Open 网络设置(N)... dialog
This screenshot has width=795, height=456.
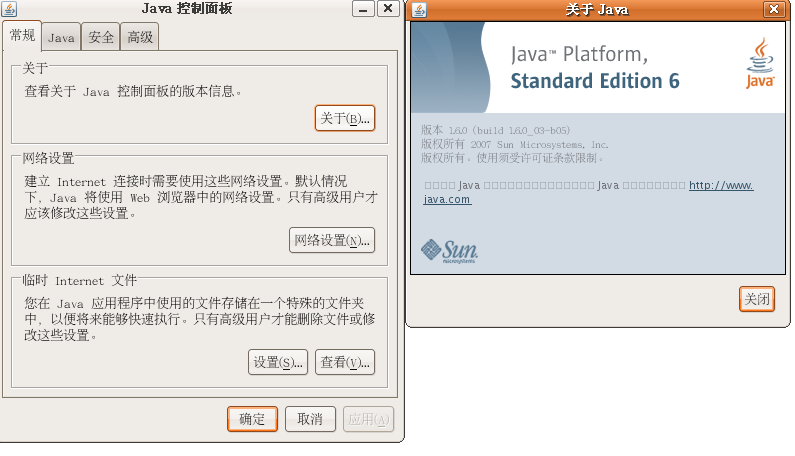pyautogui.click(x=332, y=240)
